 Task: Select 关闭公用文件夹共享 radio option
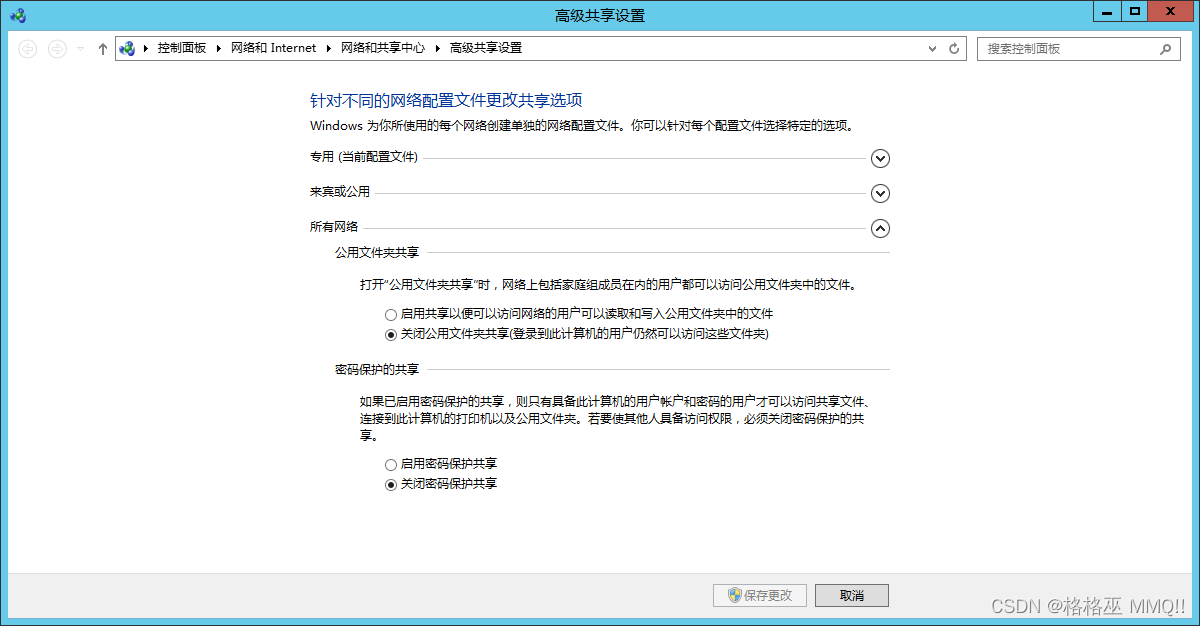(x=391, y=334)
